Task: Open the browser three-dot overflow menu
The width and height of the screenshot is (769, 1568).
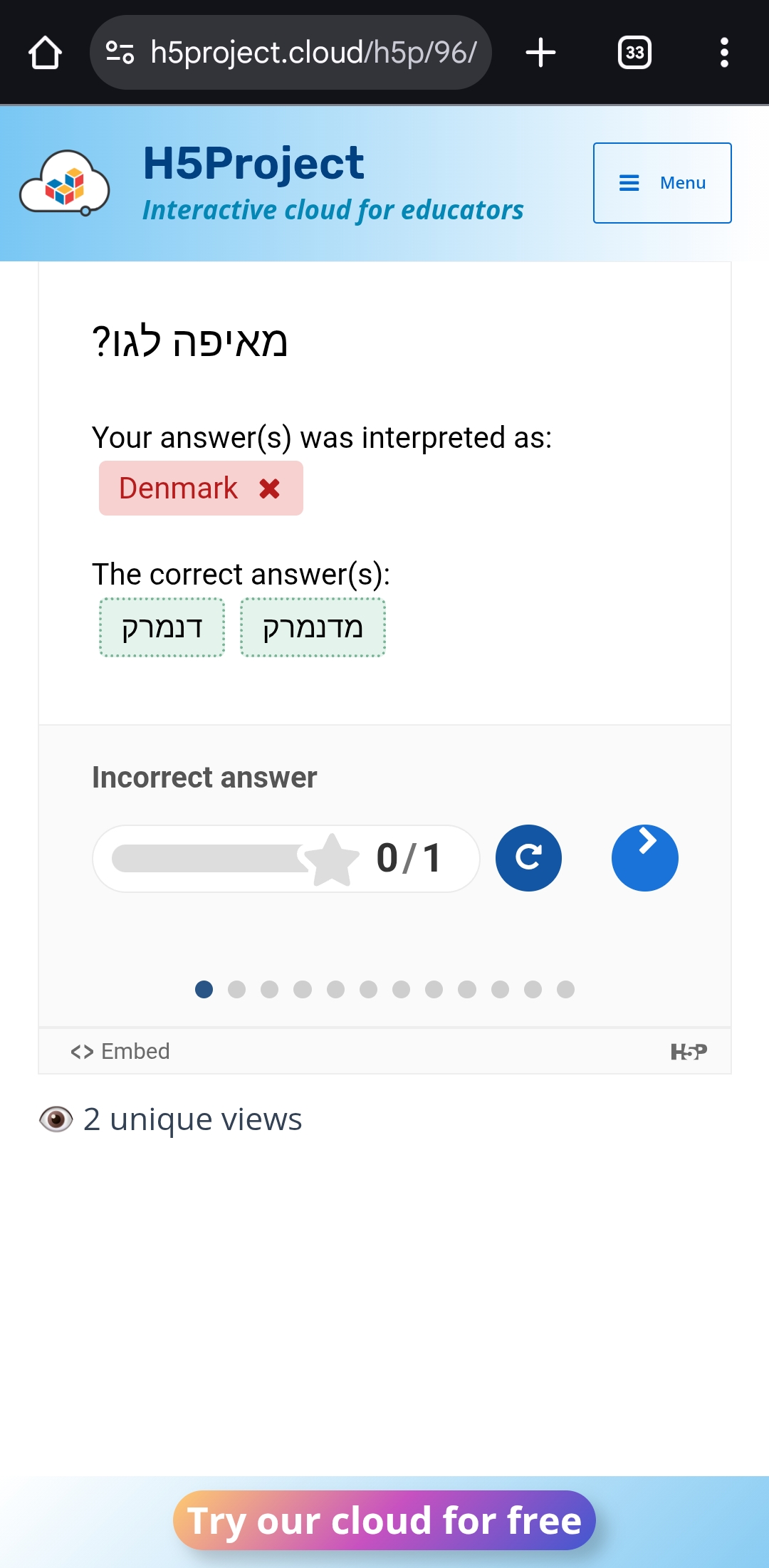Action: tap(724, 53)
